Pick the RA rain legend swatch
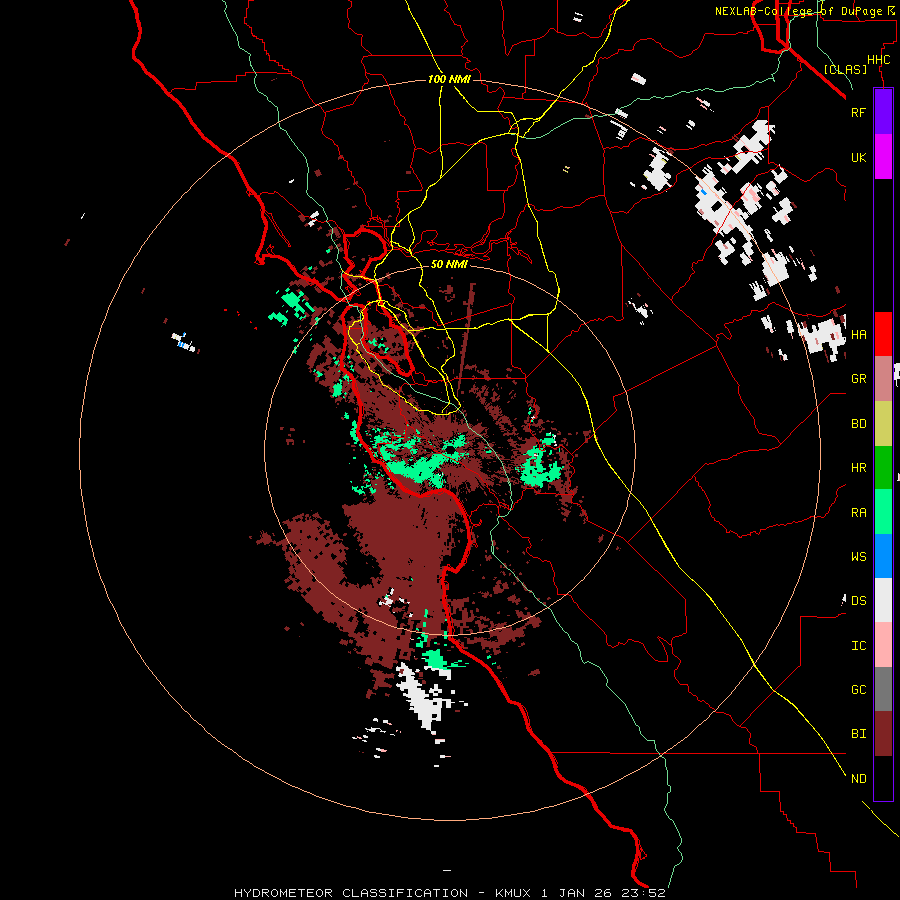 pos(883,512)
